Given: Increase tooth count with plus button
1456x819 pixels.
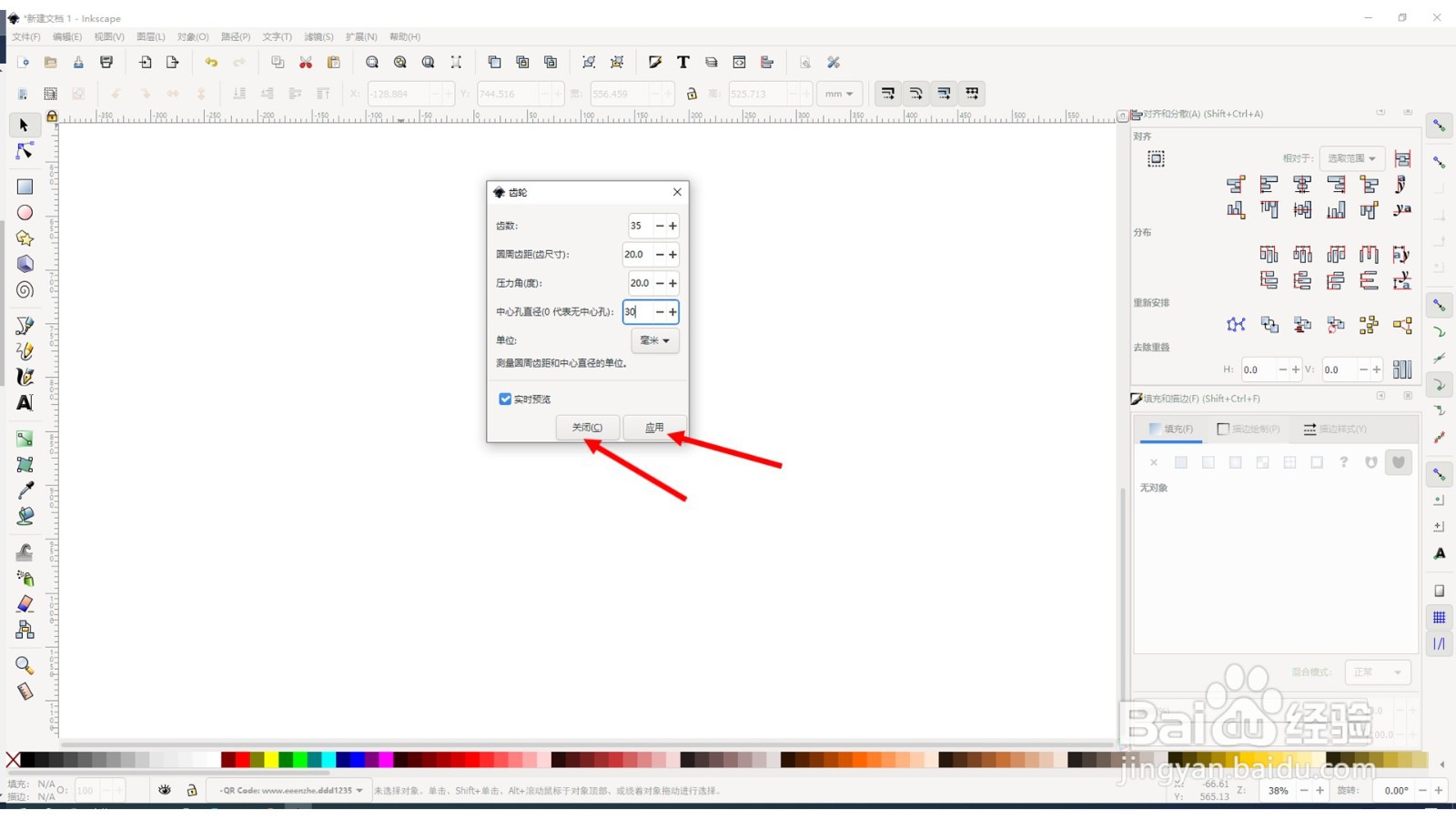Looking at the screenshot, I should pos(672,226).
